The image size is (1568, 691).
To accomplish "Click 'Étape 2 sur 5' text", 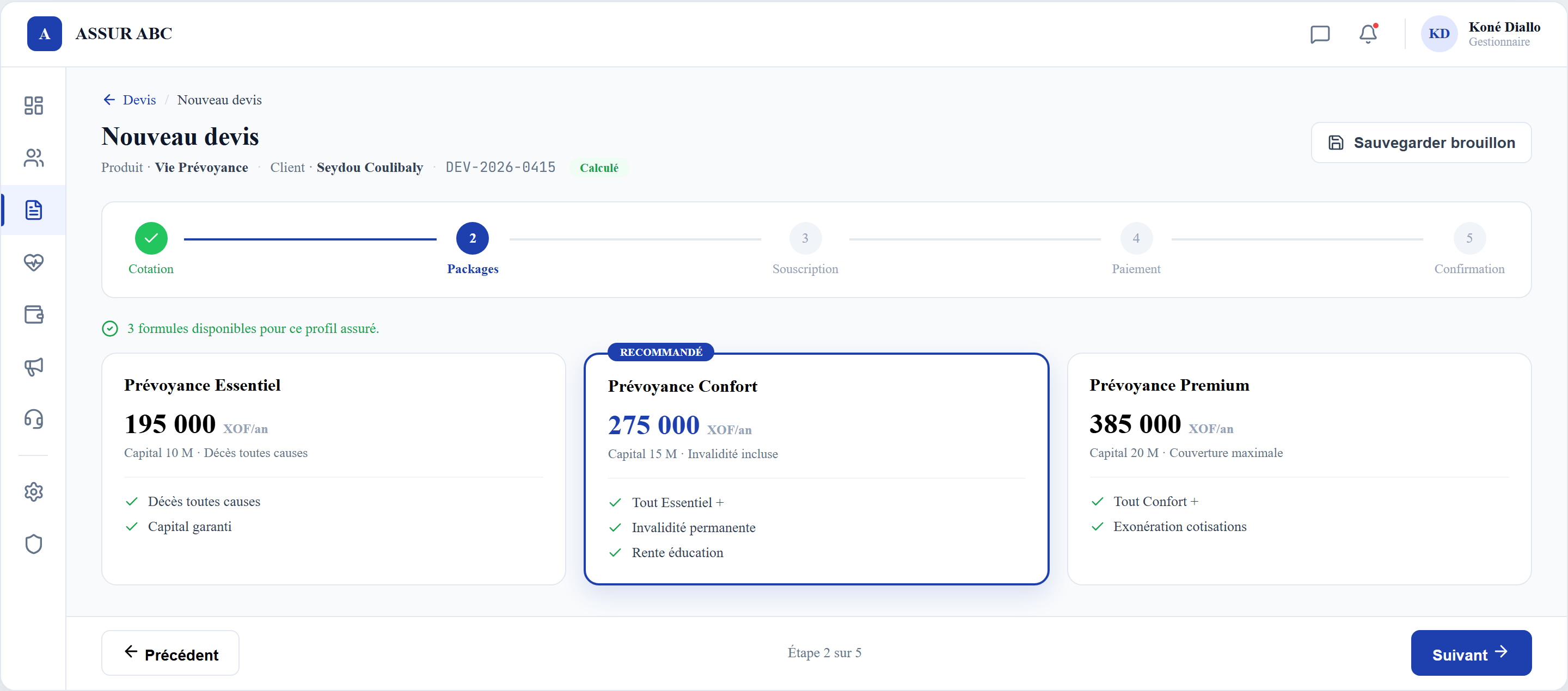I will (824, 653).
